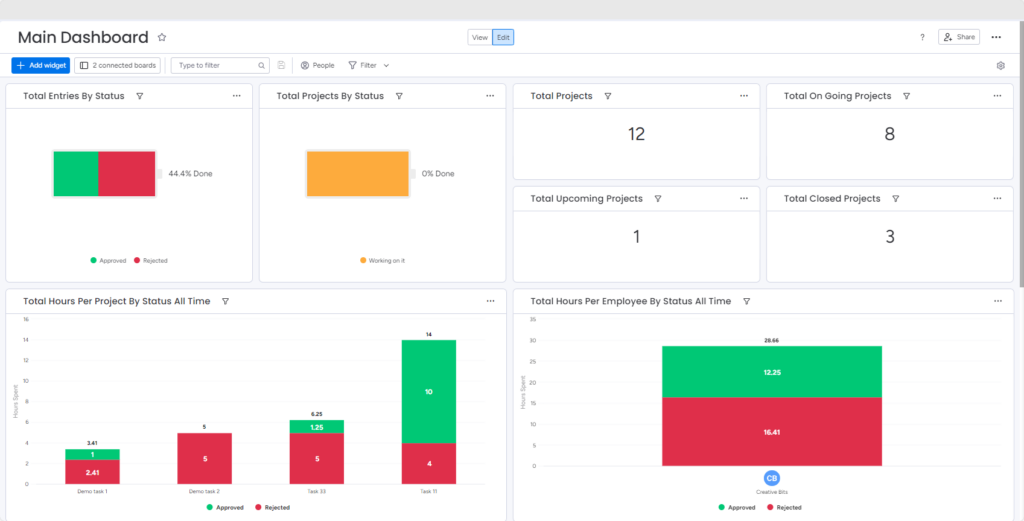Click the Task 11 green Approved bar segment
1024x521 pixels.
coord(428,392)
